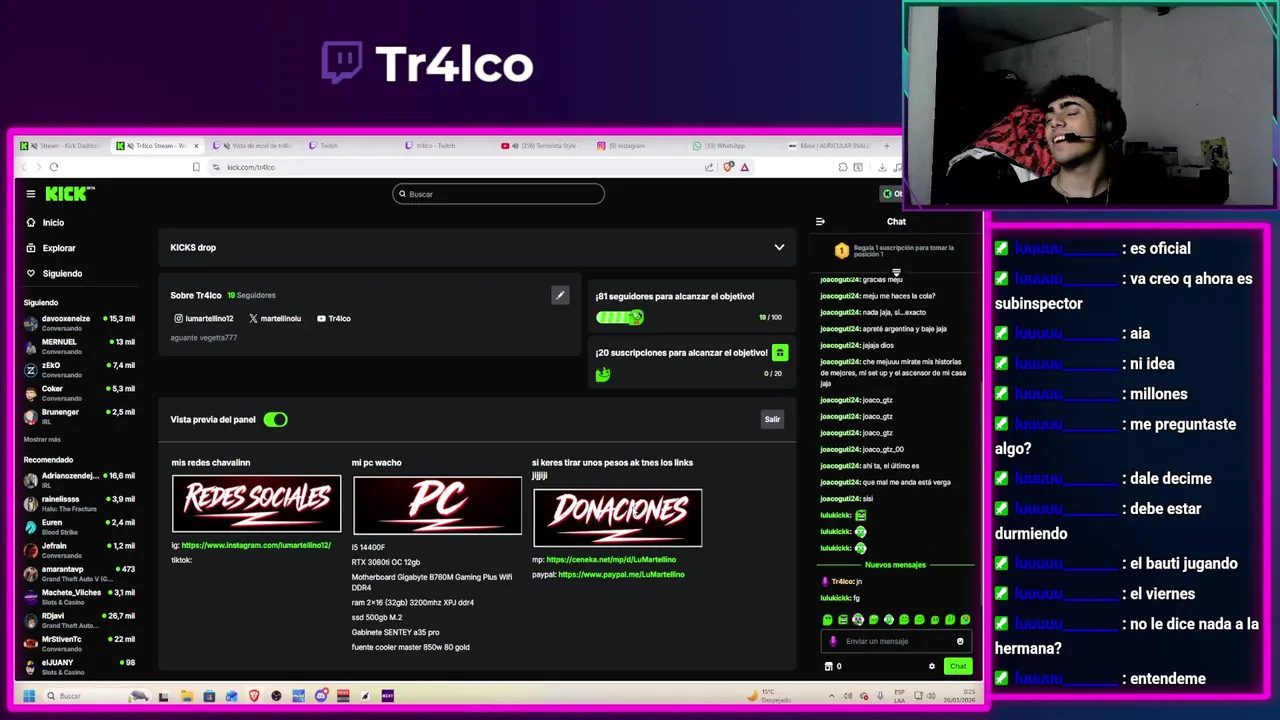The width and height of the screenshot is (1280, 720).
Task: Open Adrianozendej recommended channel
Action: [x=80, y=479]
